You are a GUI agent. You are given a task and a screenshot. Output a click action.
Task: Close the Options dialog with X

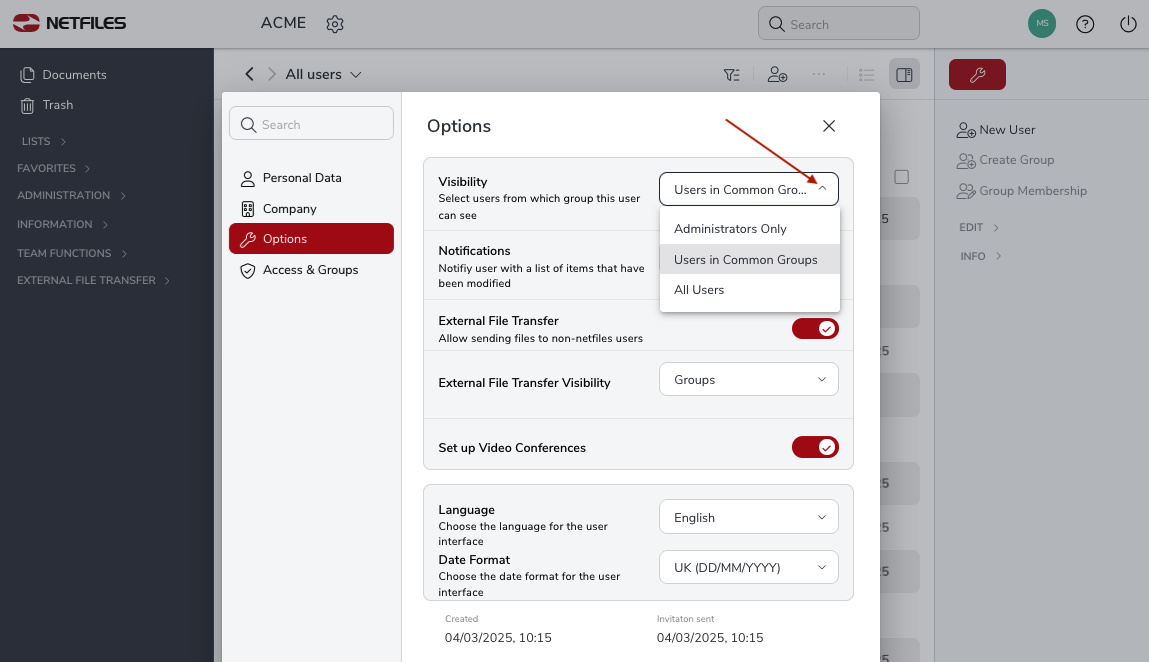(x=829, y=126)
